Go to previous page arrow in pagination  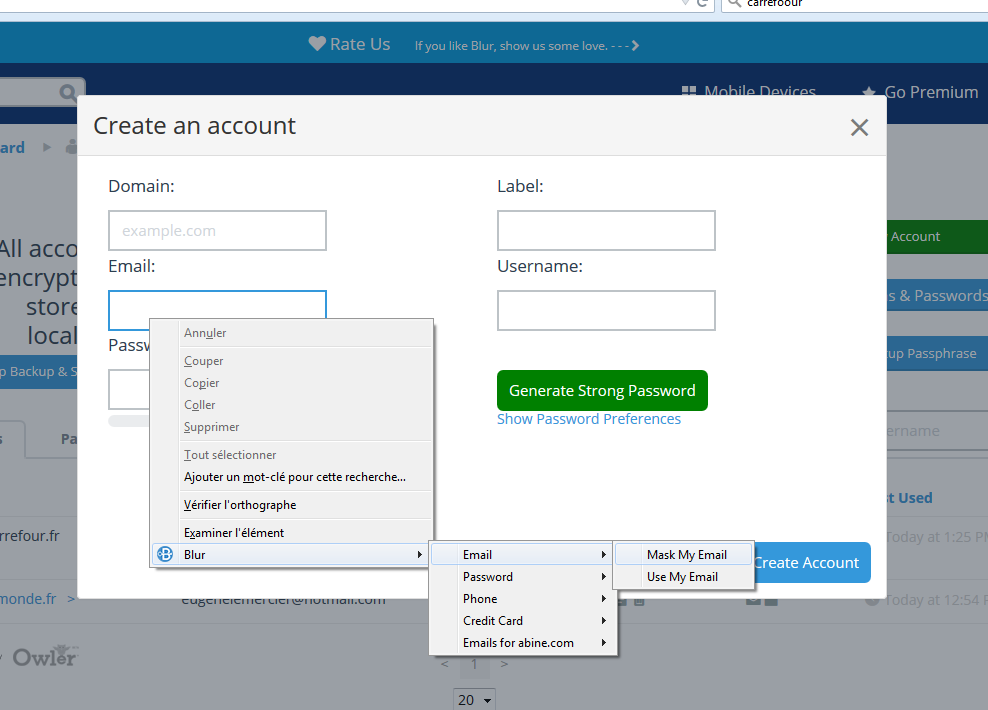point(445,664)
